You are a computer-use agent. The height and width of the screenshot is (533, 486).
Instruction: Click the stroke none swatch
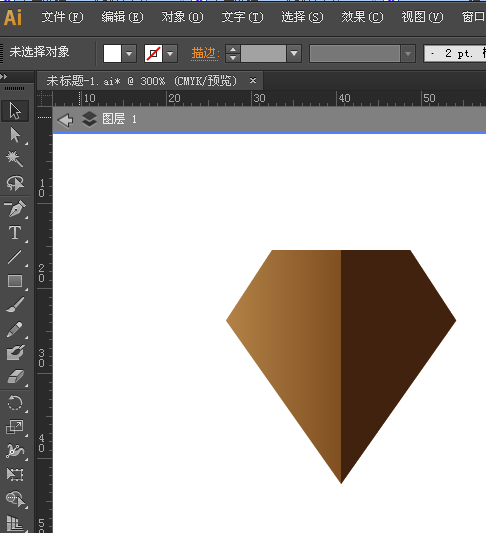153,53
